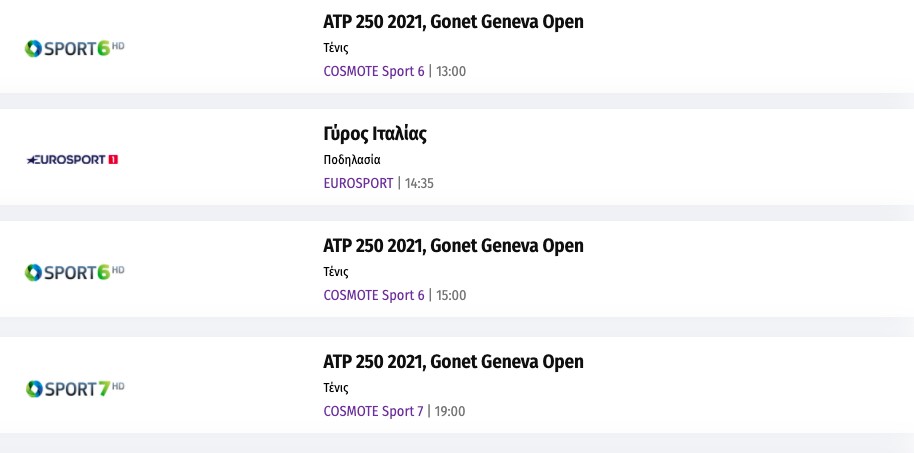Click the Τένις label in the 15:00 listing
Image resolution: width=914 pixels, height=453 pixels.
point(336,271)
